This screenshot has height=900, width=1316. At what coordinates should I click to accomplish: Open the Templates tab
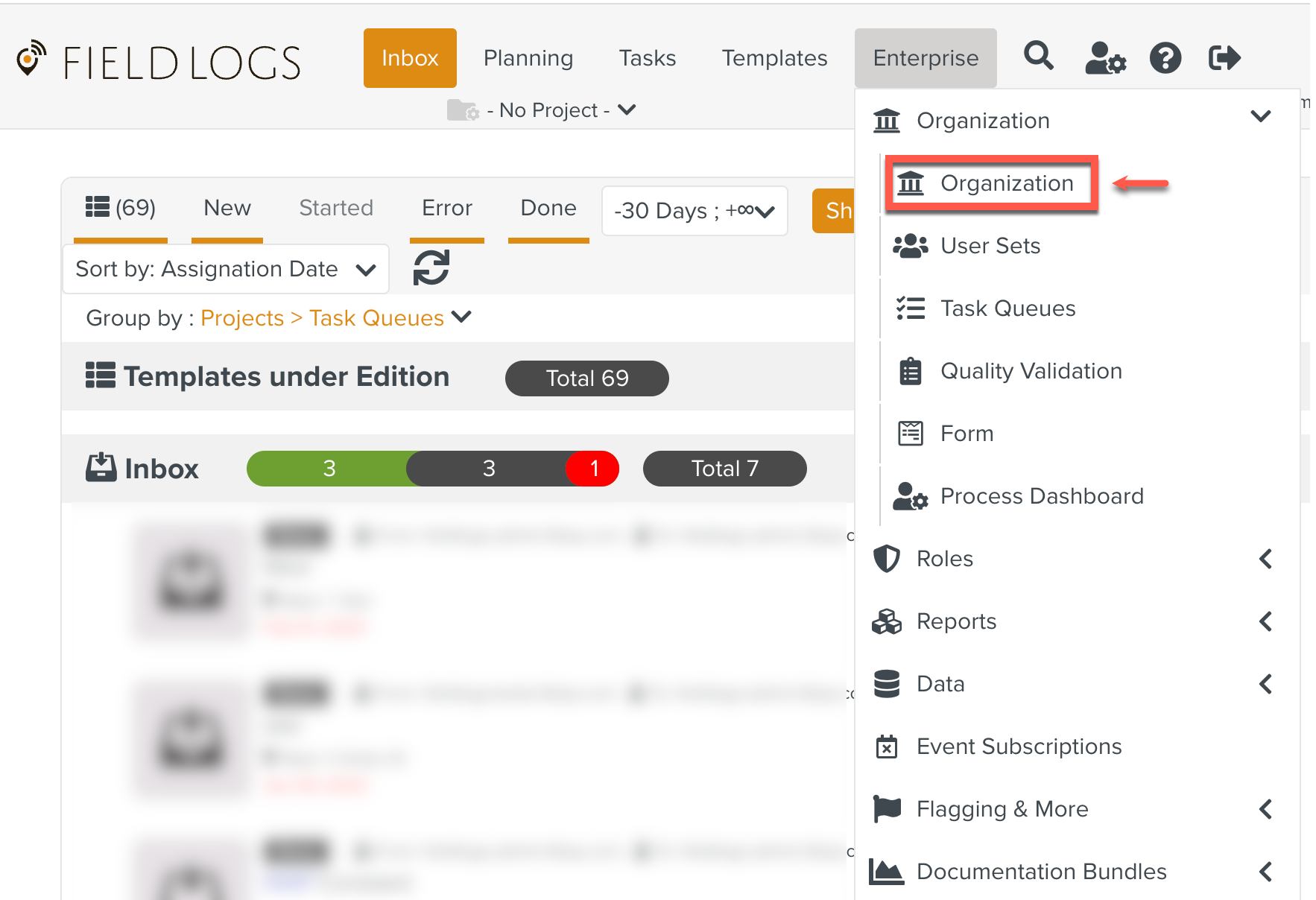[x=774, y=58]
